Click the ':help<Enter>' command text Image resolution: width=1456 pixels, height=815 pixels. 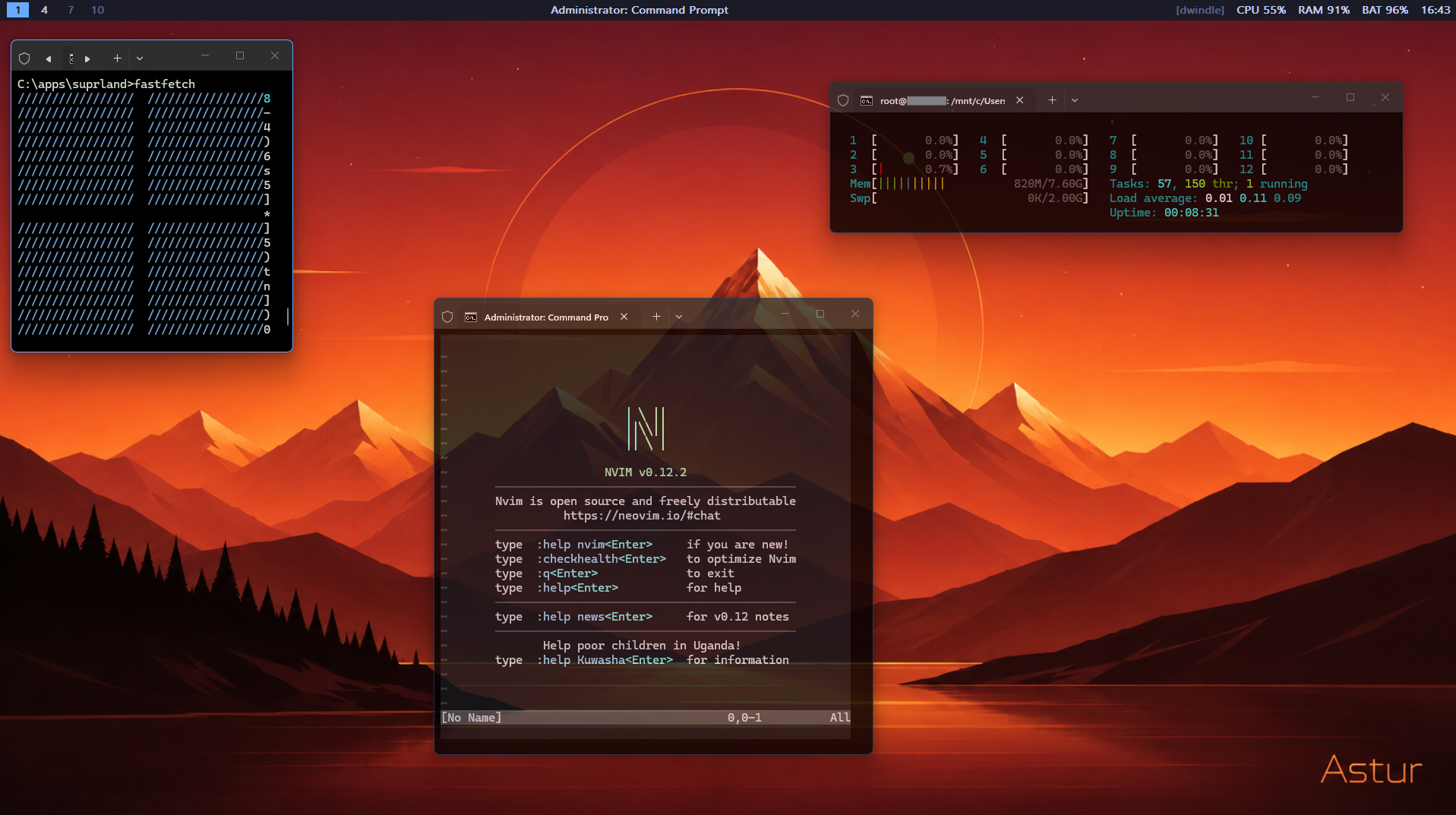click(577, 588)
